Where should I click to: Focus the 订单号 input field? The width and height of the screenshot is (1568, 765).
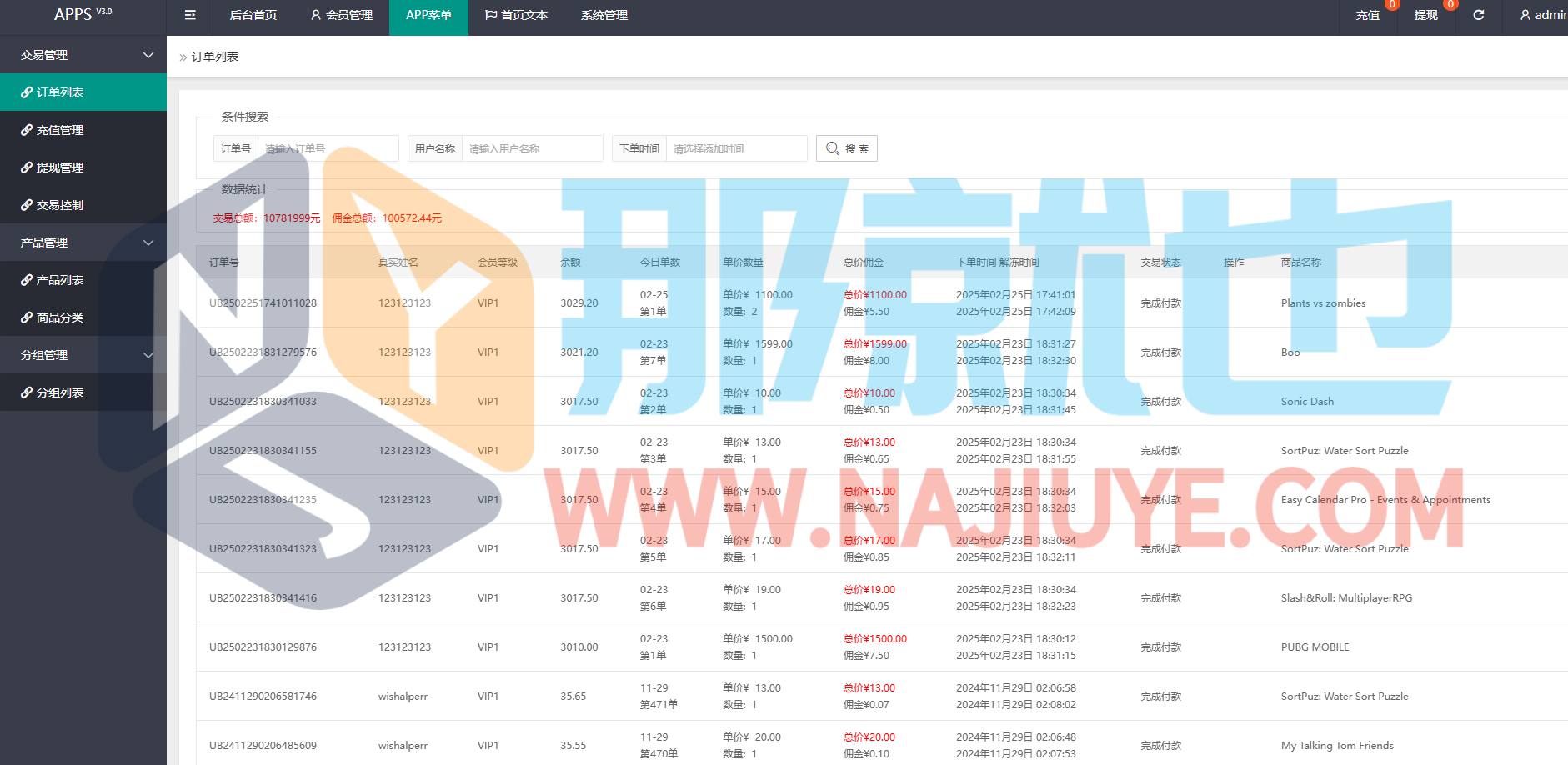tap(328, 148)
